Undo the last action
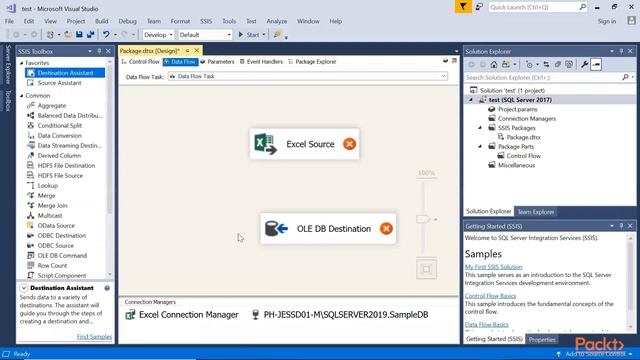Image resolution: width=640 pixels, height=360 pixels. (106, 35)
